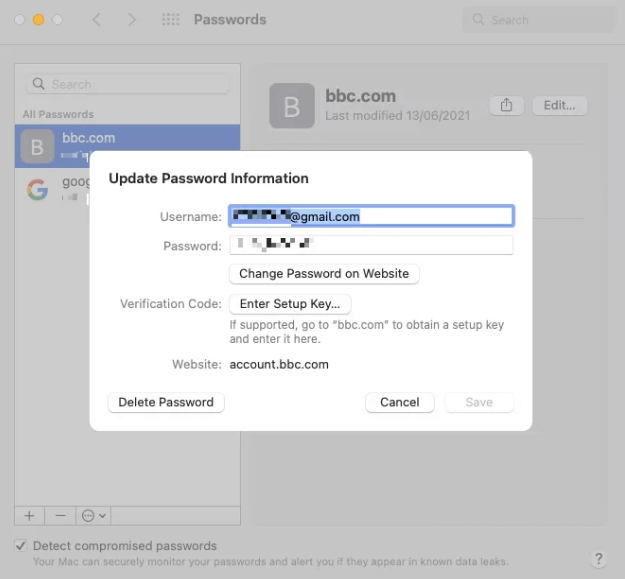
Task: Minimize the Passwords window with yellow button
Action: (39, 20)
